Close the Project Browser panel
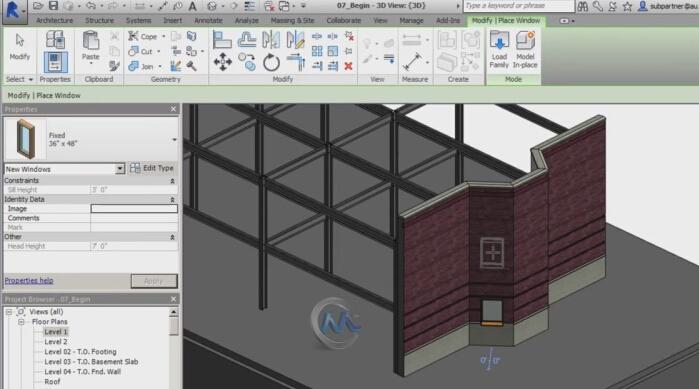The height and width of the screenshot is (389, 699). coord(173,299)
